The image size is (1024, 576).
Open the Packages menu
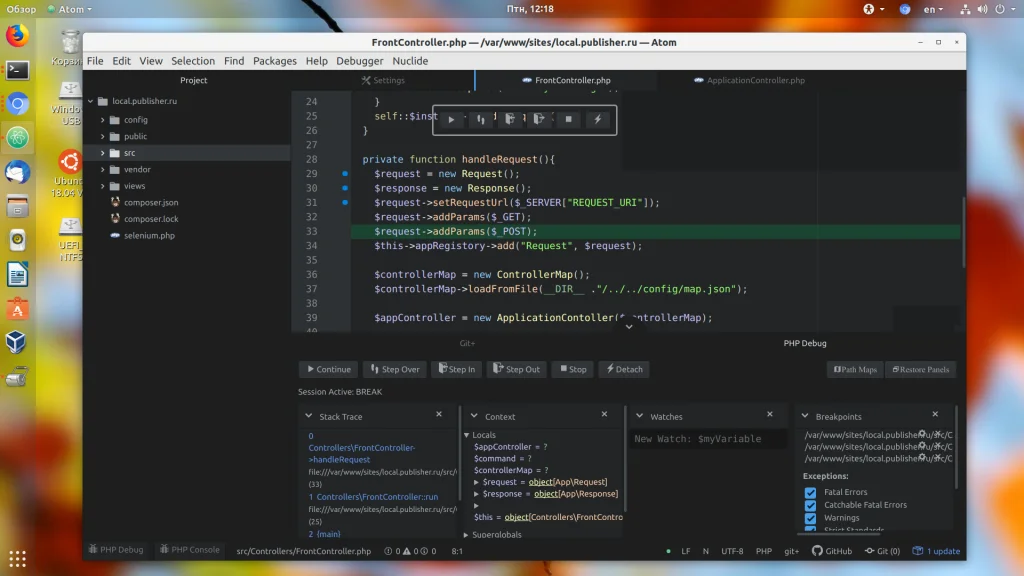(x=274, y=61)
